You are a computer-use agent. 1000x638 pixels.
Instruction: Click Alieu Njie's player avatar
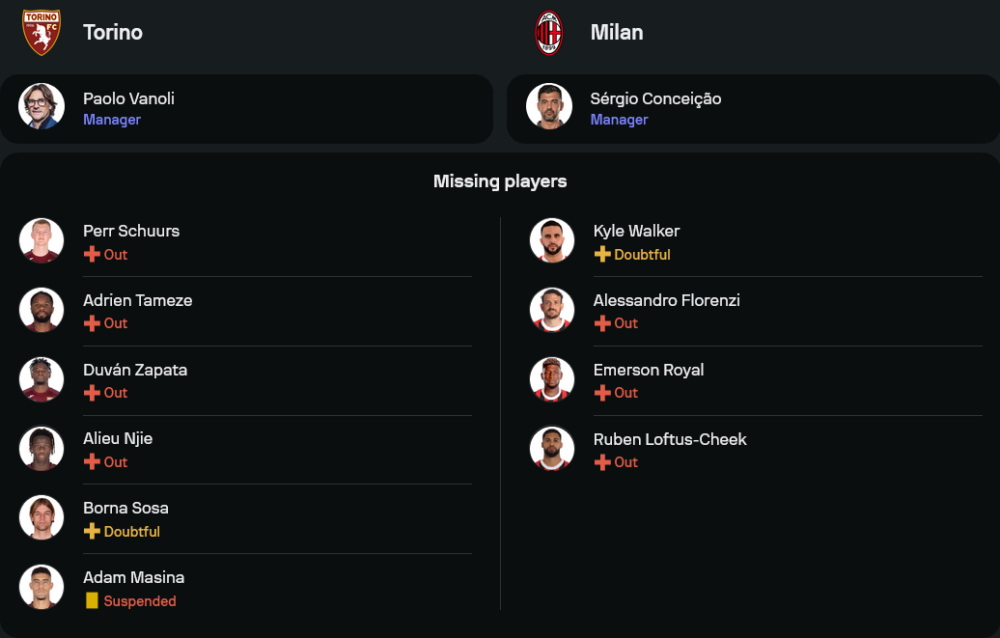click(x=42, y=449)
